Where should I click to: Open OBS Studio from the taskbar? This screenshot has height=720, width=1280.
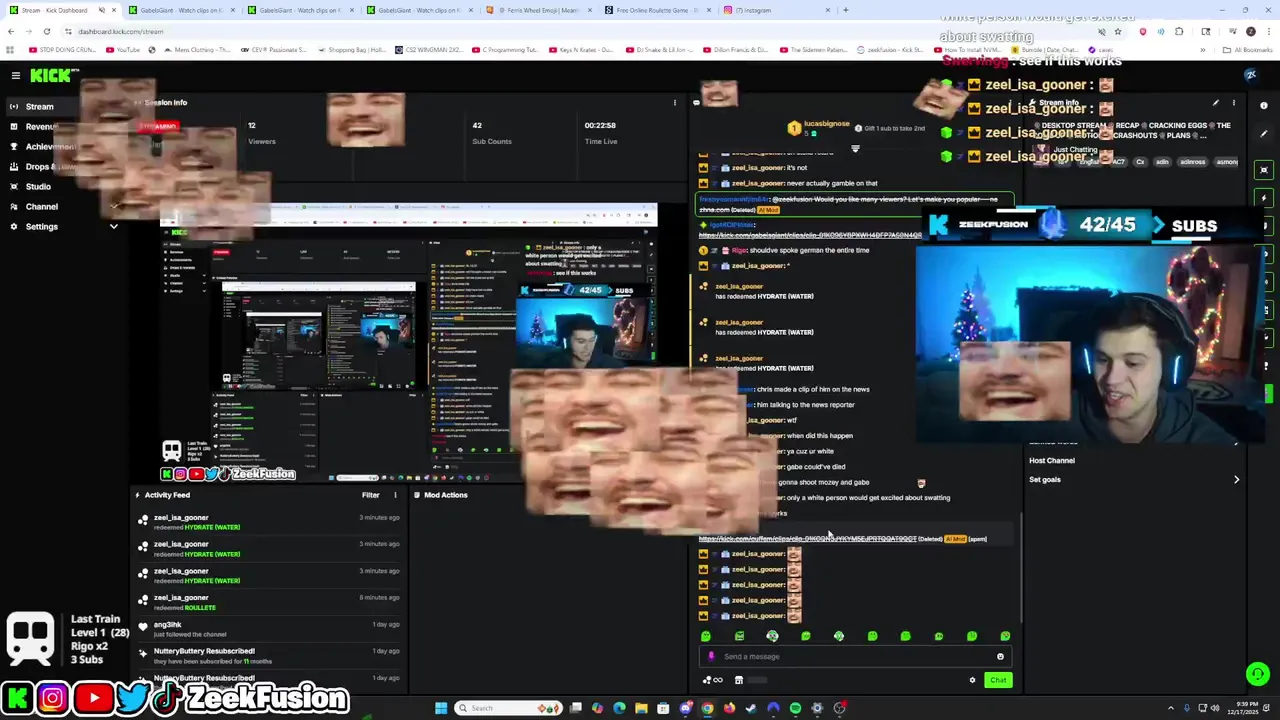point(839,708)
